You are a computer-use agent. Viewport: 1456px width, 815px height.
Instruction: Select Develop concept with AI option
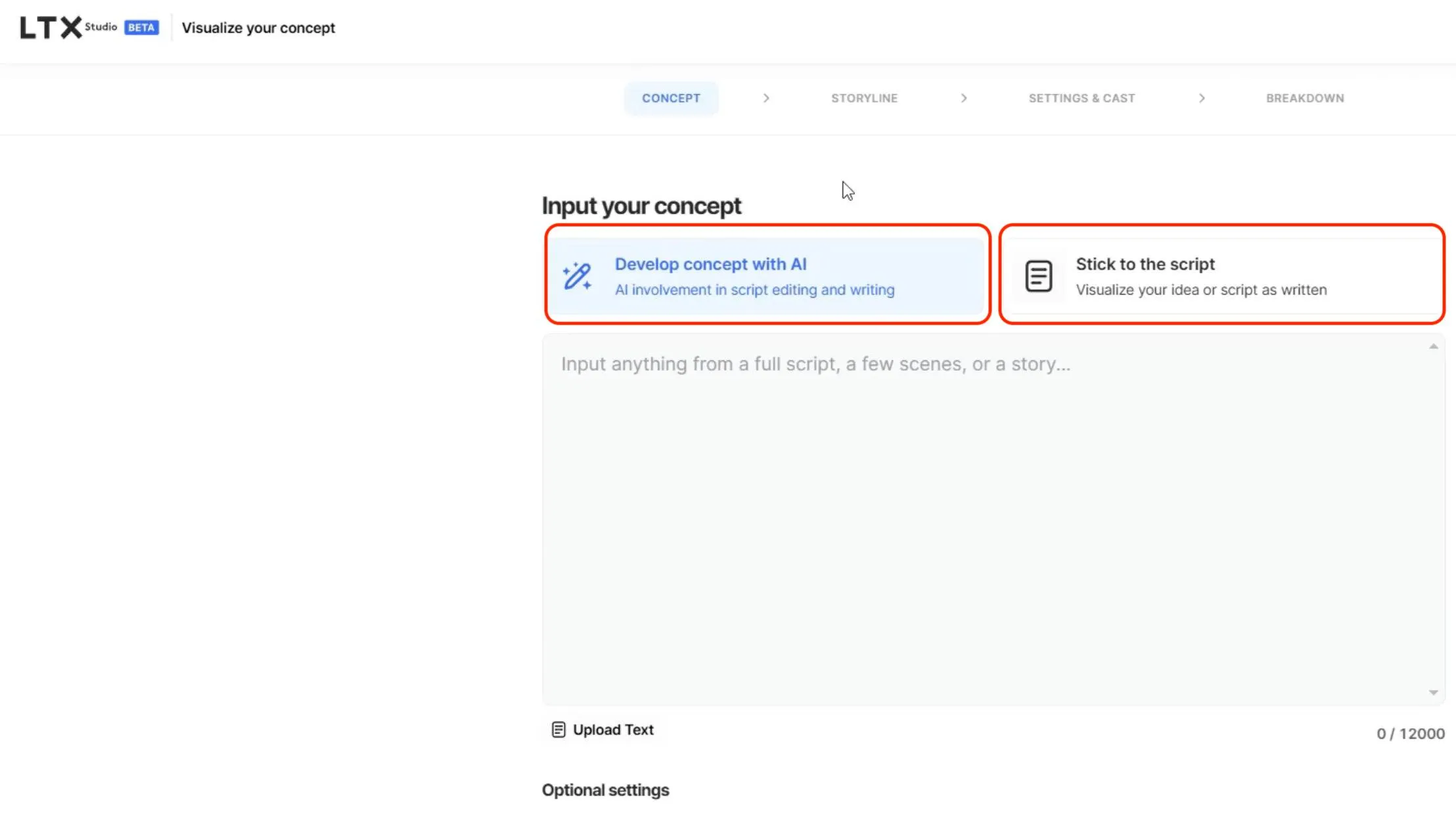click(767, 276)
